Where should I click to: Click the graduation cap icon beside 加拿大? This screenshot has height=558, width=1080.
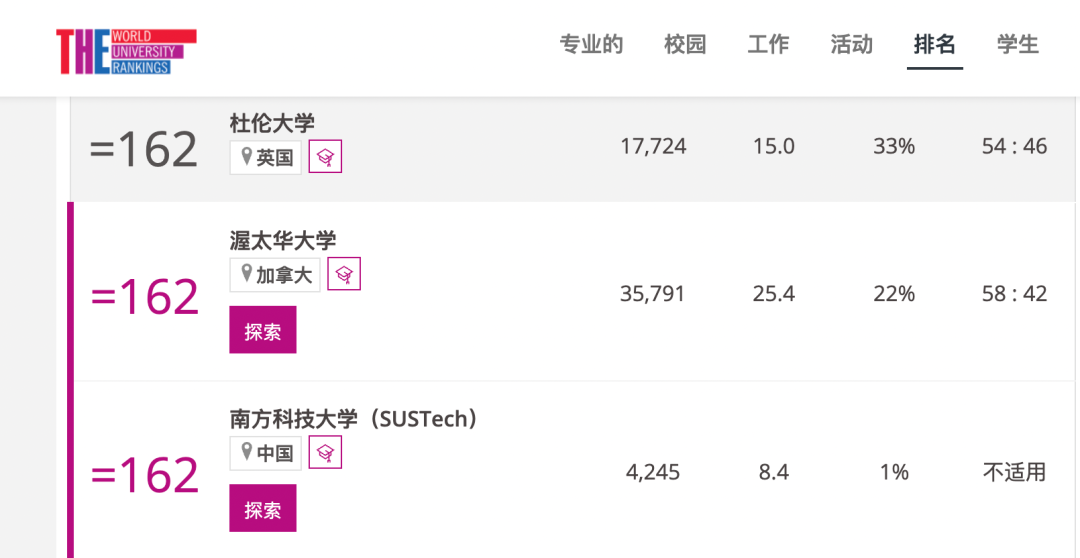344,274
